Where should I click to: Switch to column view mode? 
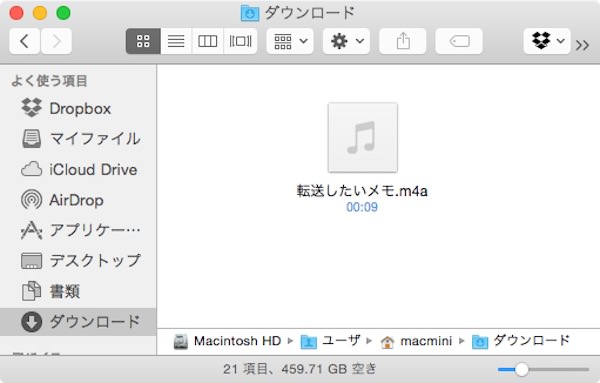[208, 41]
